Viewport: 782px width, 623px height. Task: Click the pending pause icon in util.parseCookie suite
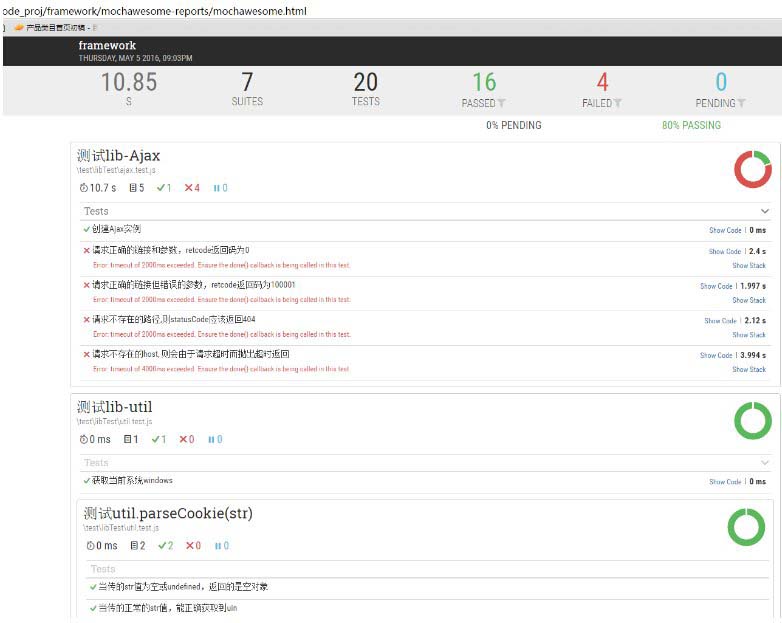[x=218, y=546]
